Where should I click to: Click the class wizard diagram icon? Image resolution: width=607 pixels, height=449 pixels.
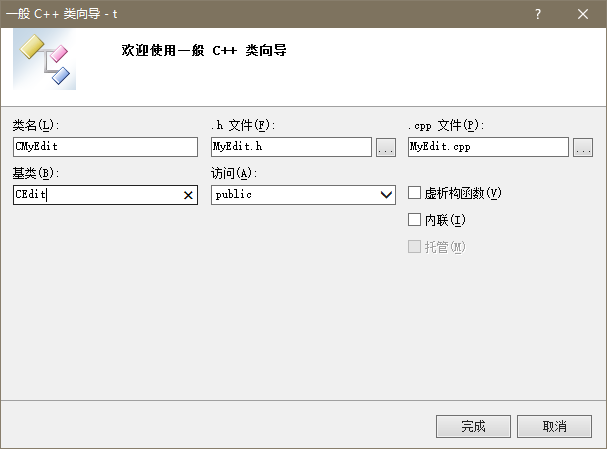pos(45,60)
